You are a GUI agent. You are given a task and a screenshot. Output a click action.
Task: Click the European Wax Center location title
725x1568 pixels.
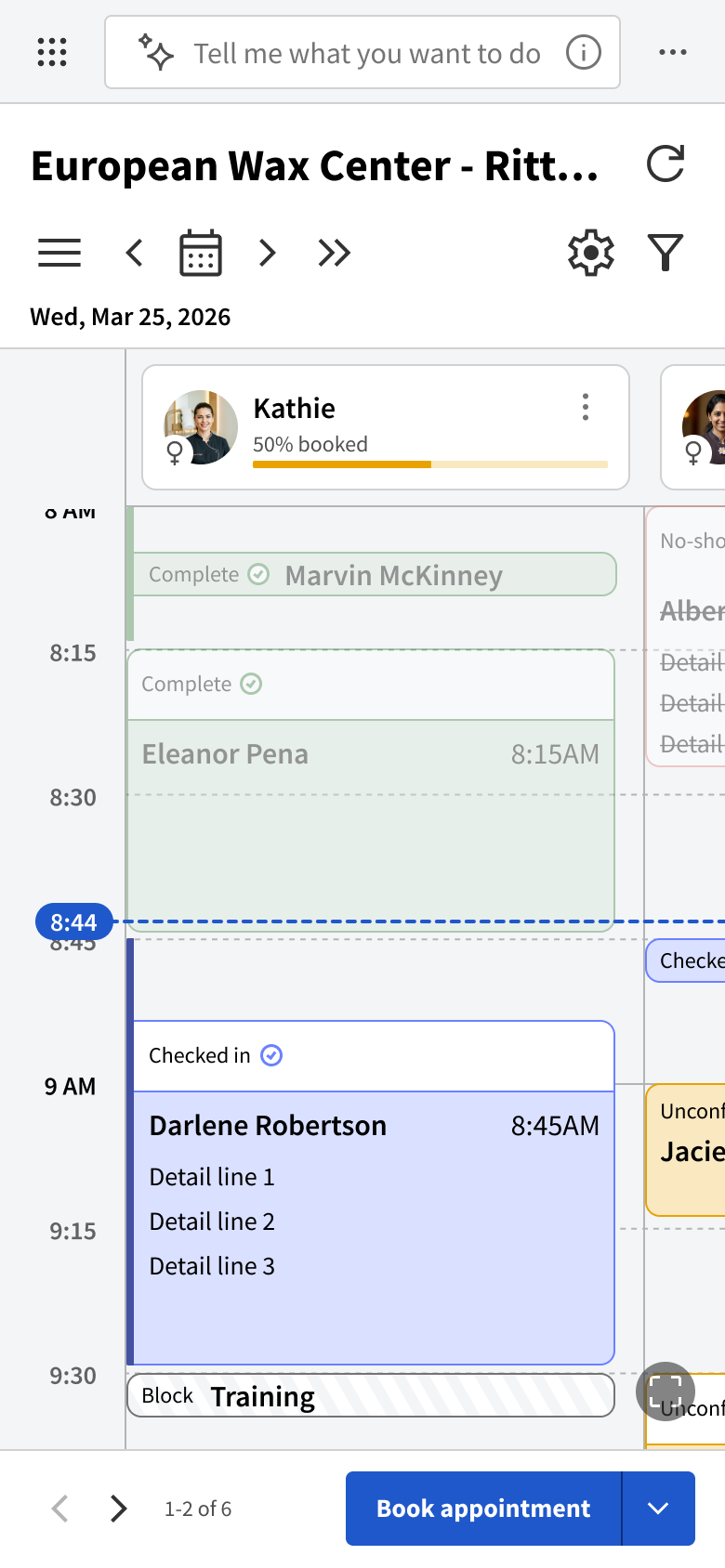point(315,165)
